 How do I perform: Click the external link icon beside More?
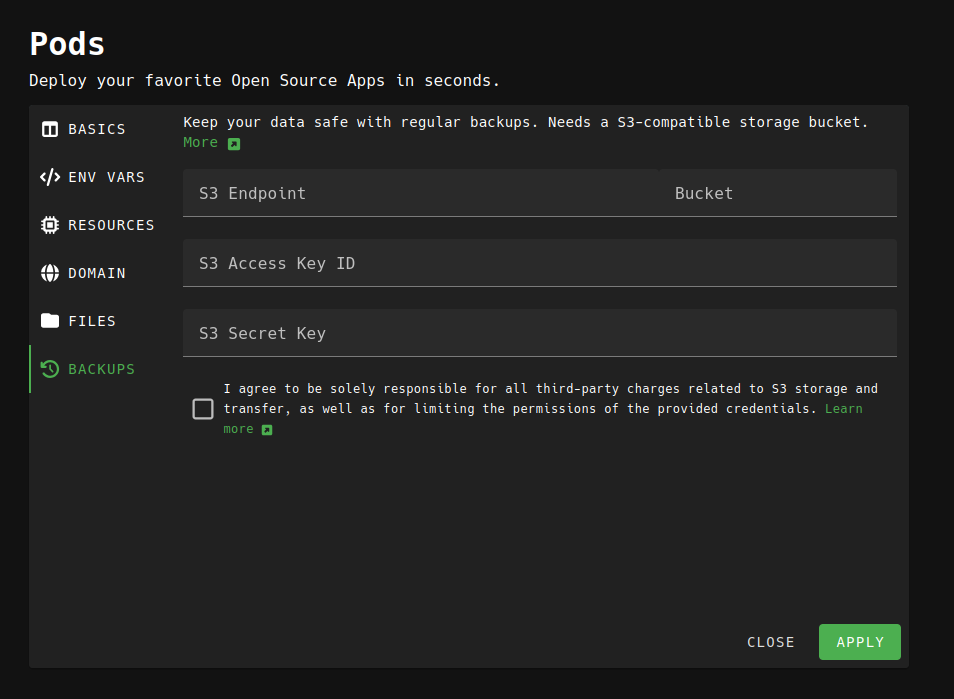[234, 144]
